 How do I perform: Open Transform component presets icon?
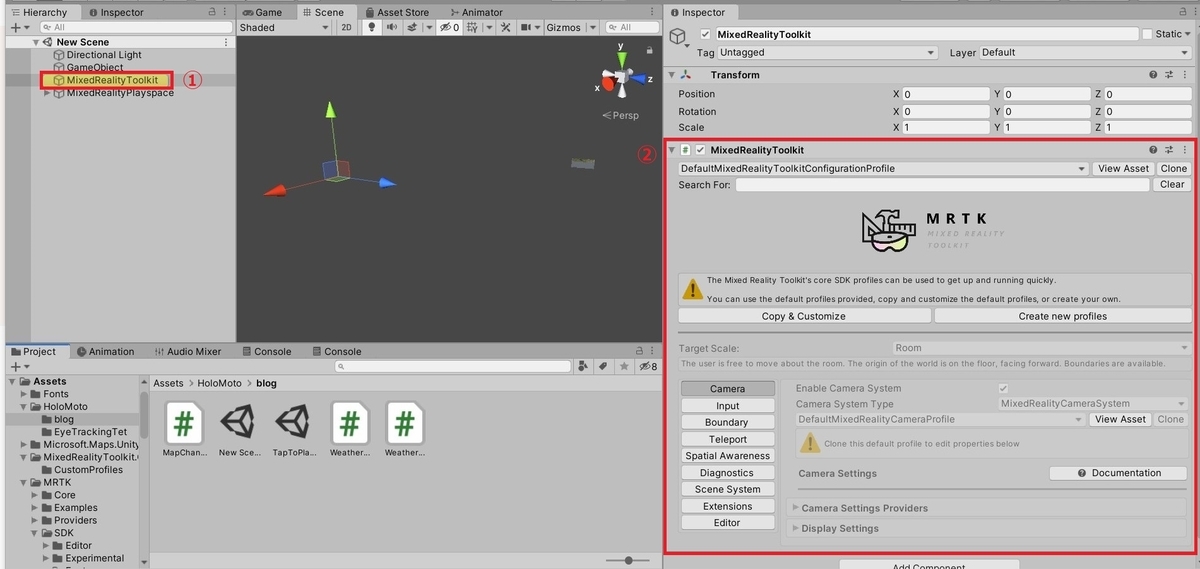1168,75
